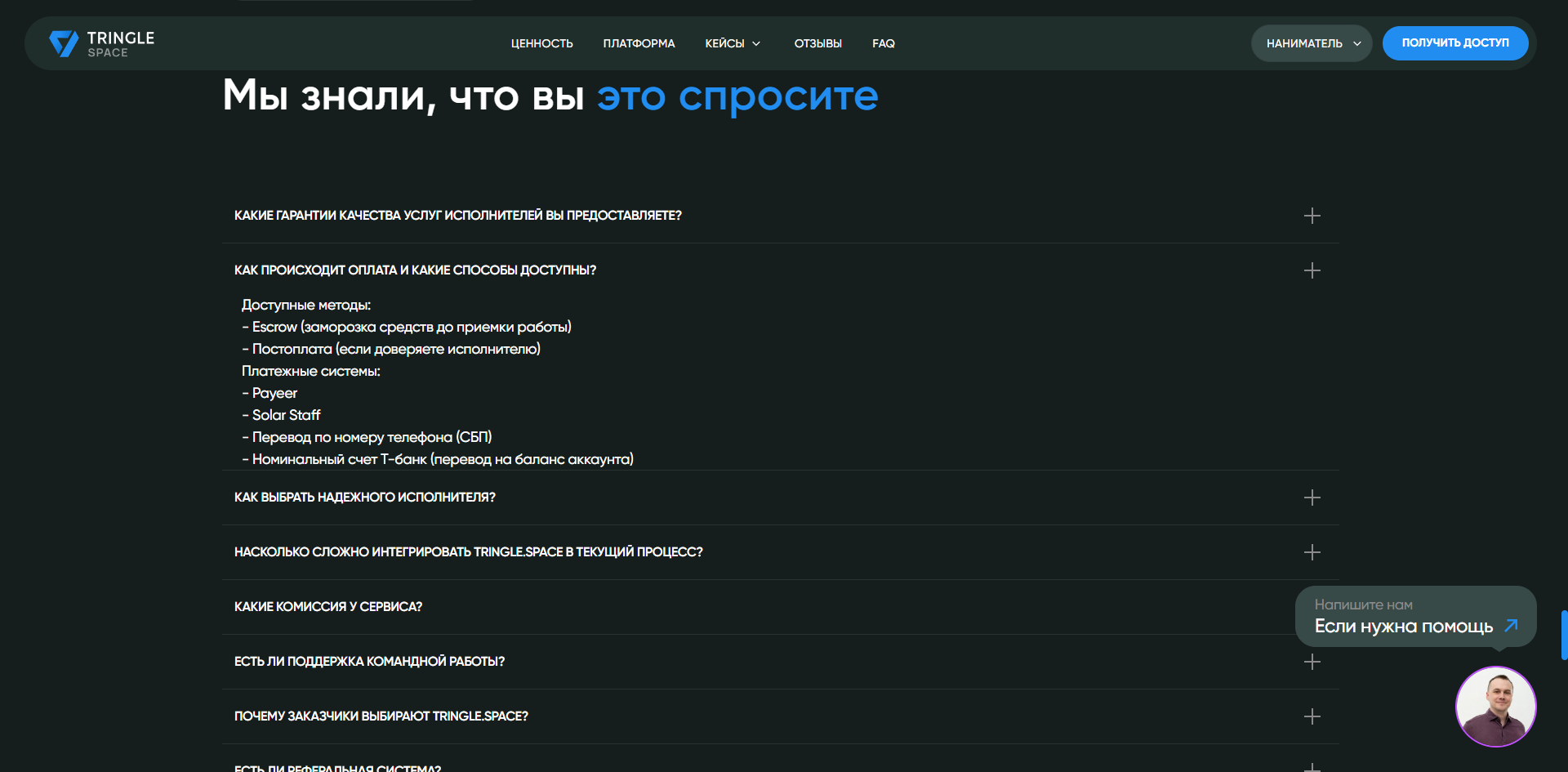Click the page scrollbar thumb
1568x772 pixels.
pos(1564,635)
